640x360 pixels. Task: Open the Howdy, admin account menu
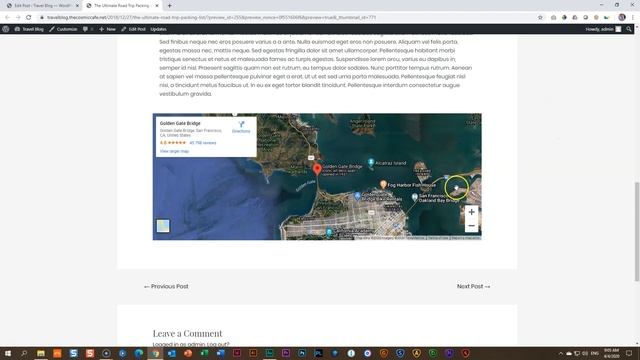(x=603, y=29)
